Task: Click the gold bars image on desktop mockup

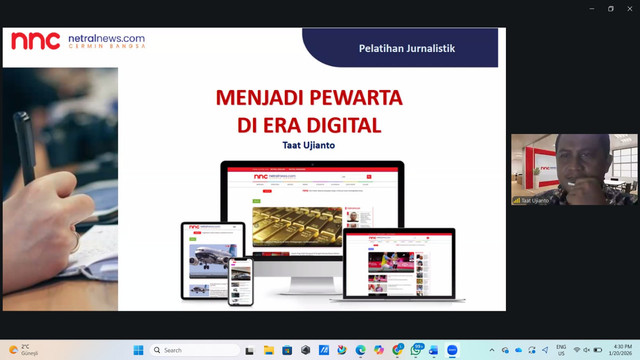Action: (297, 227)
